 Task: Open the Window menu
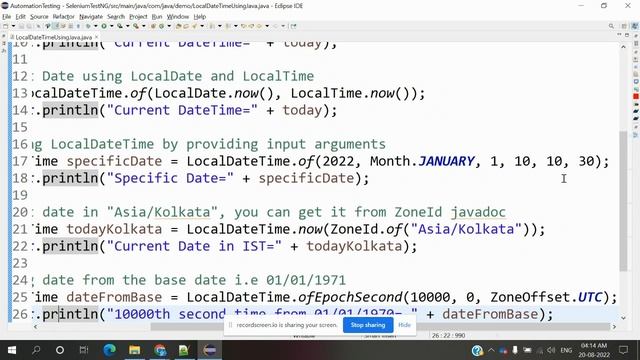tap(178, 17)
